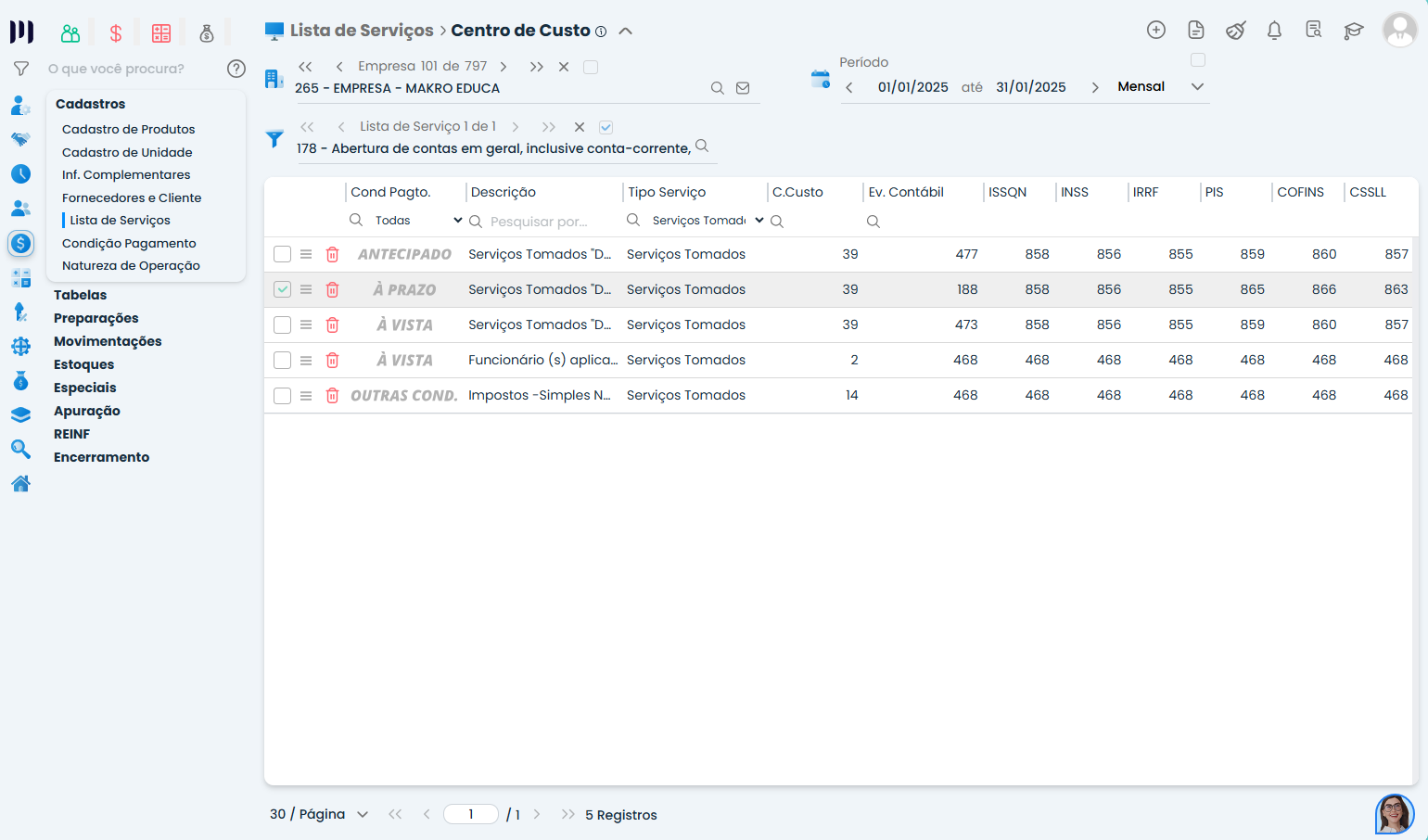Click the envelope icon beside company name
This screenshot has height=840, width=1428.
(x=743, y=88)
